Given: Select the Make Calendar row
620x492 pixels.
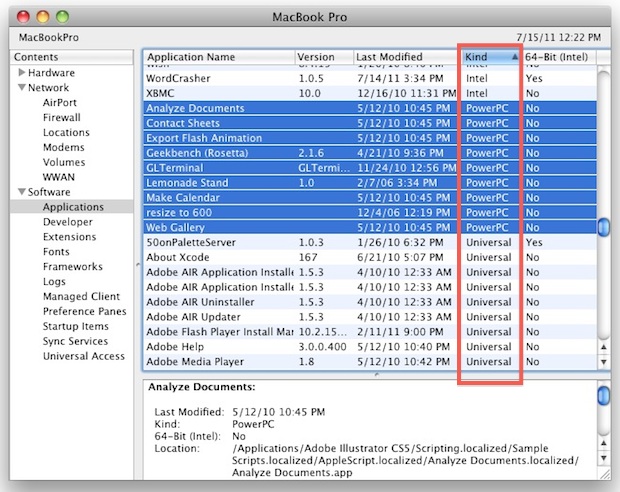Looking at the screenshot, I should [x=370, y=198].
